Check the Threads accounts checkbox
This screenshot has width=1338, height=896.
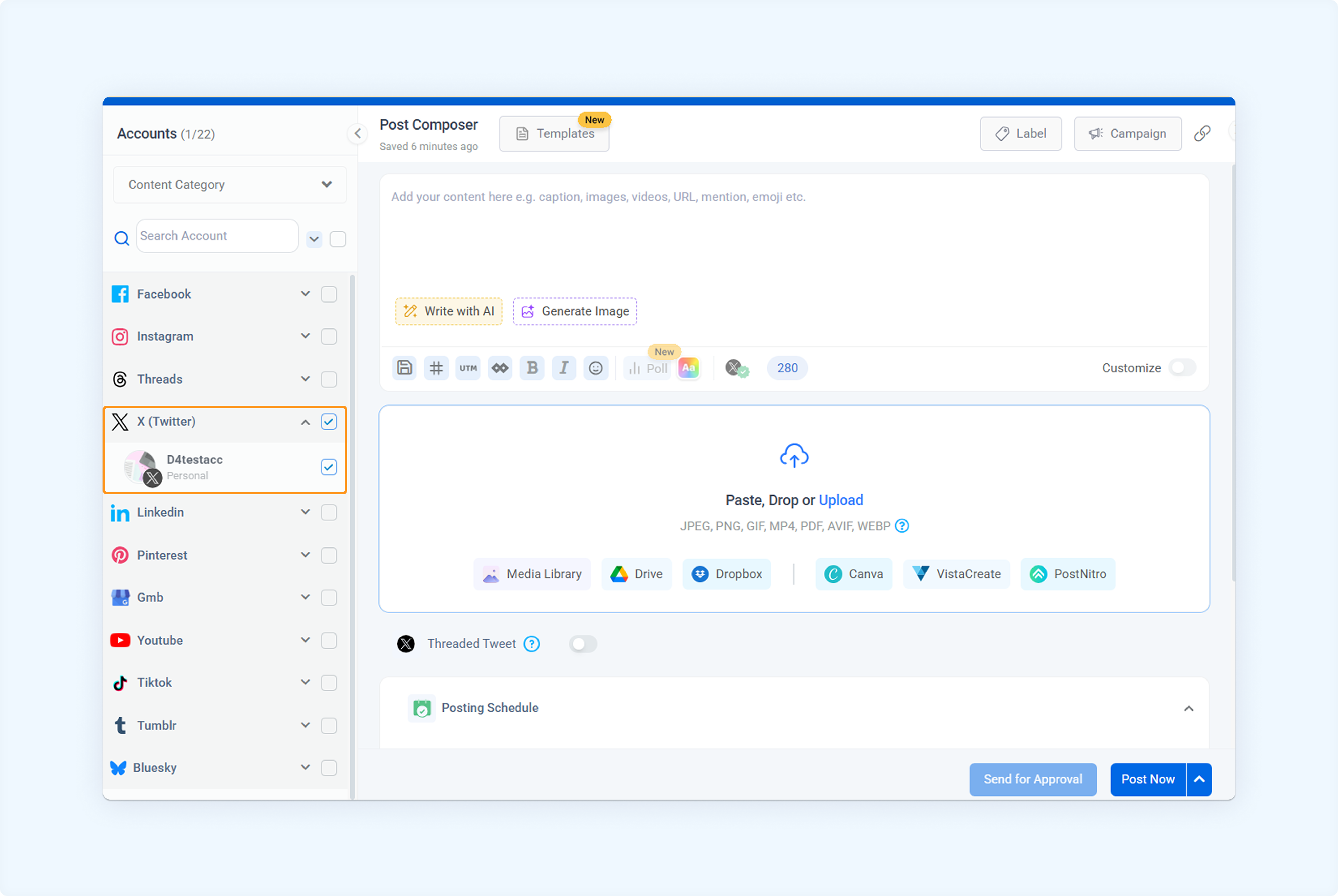coord(329,380)
